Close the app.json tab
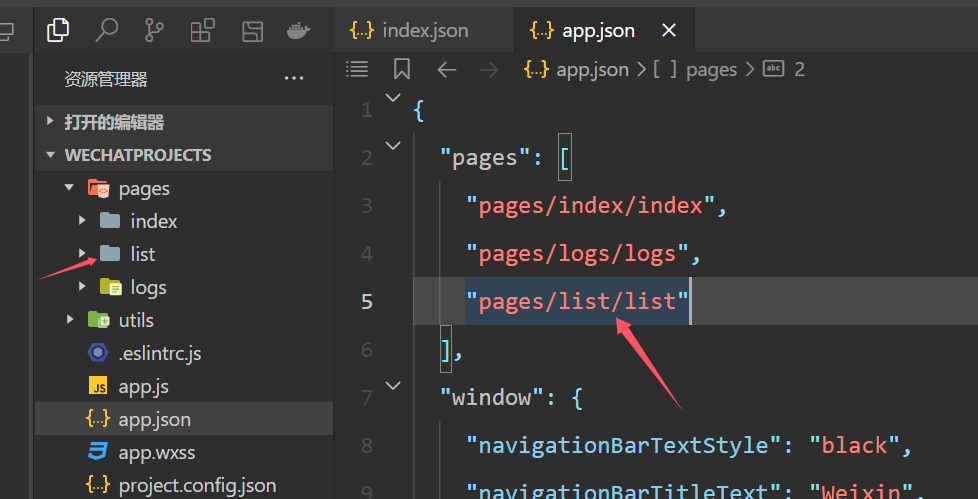 click(669, 30)
